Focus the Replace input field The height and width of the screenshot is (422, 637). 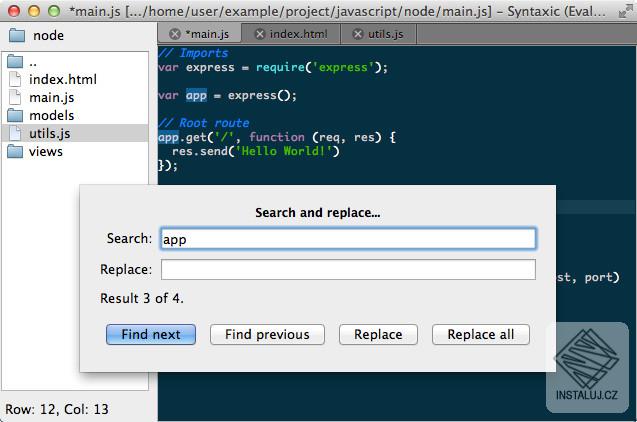tap(348, 270)
